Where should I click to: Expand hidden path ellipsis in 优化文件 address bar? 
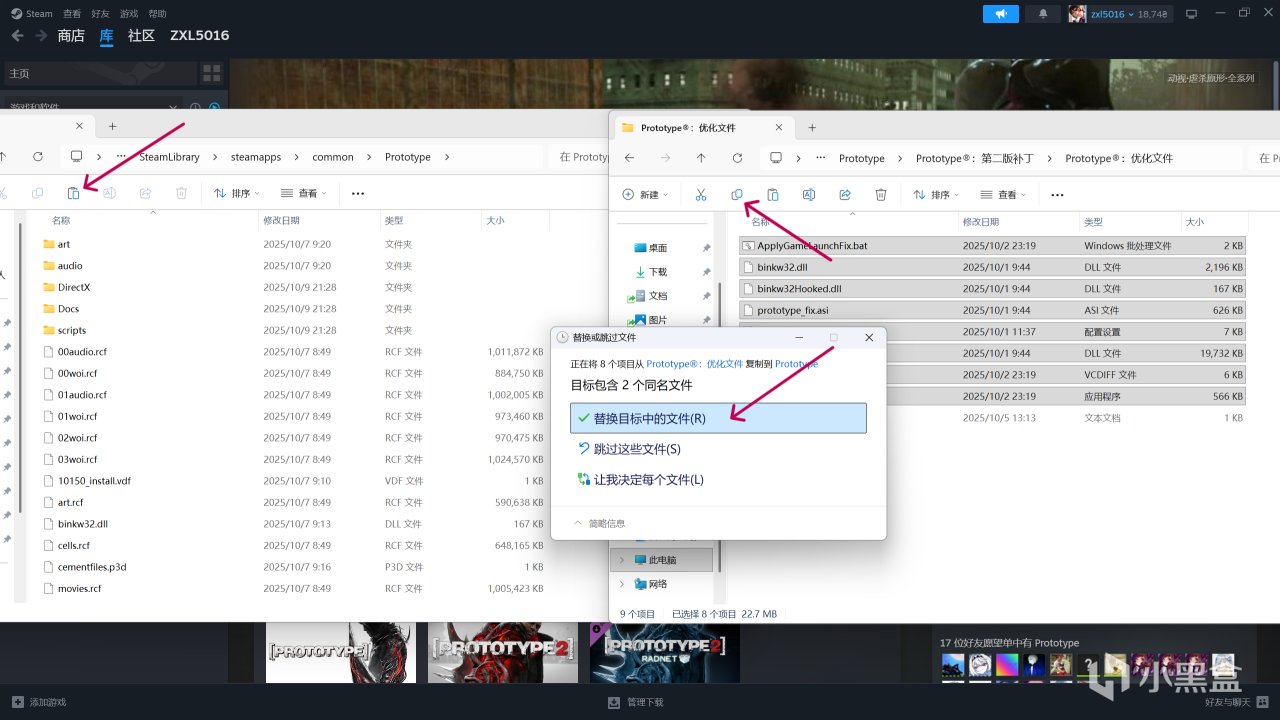(x=822, y=158)
